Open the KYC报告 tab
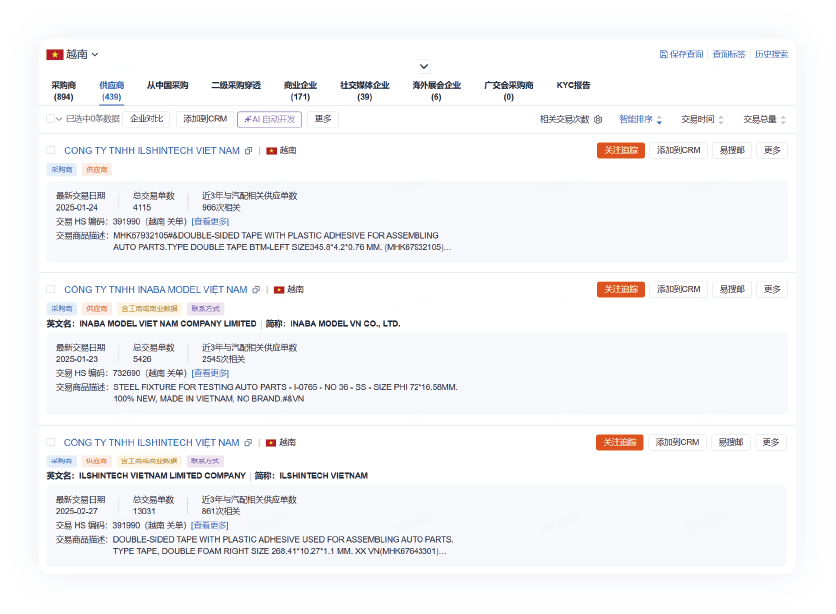Screen dimensions: 836x614 (573, 86)
